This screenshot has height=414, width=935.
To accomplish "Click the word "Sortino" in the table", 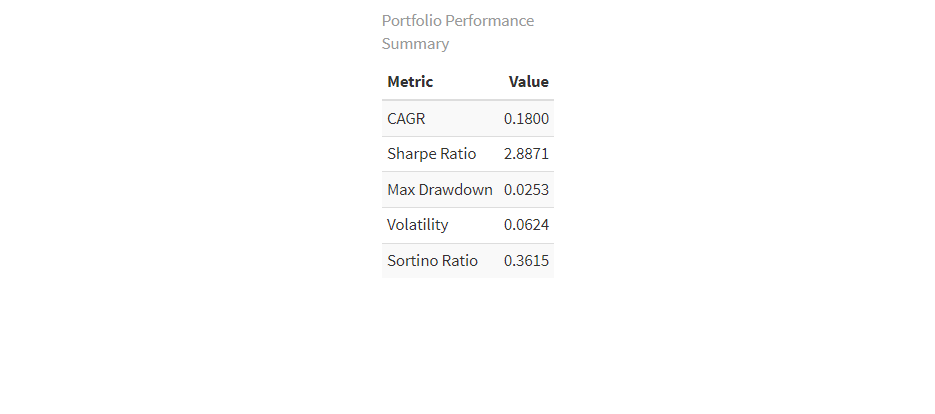I will [x=413, y=261].
